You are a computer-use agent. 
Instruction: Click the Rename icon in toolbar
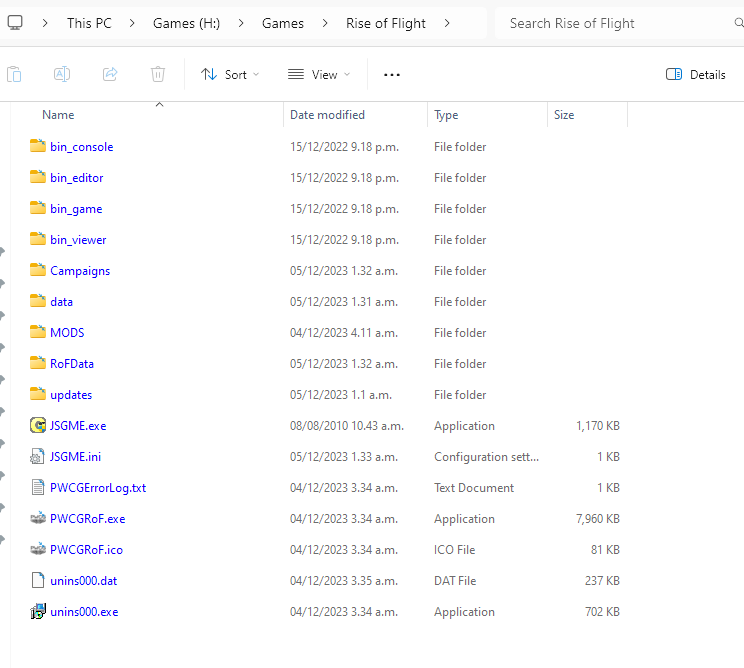click(x=62, y=74)
